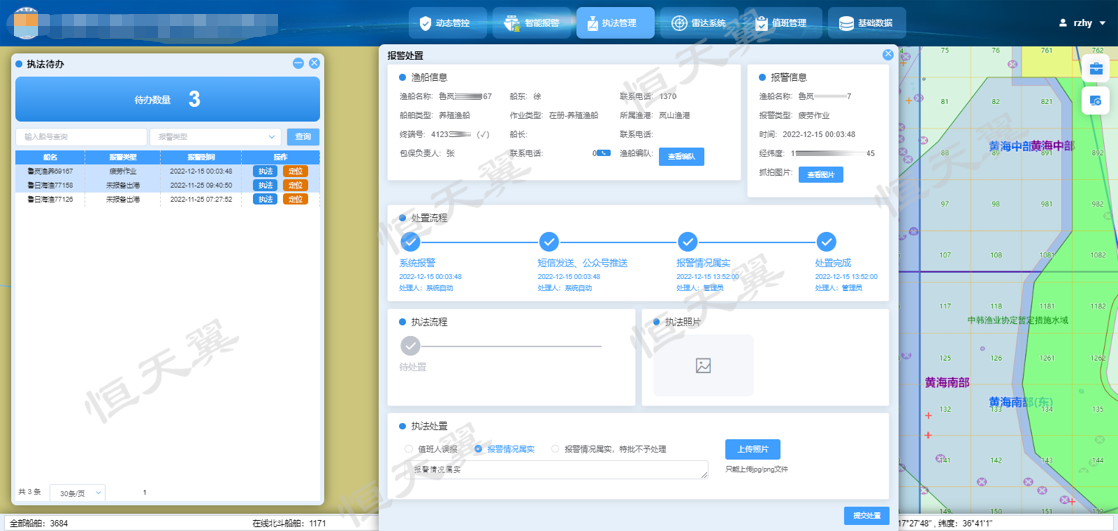
Task: Open the rzhy user account dropdown
Action: pyautogui.click(x=1083, y=22)
